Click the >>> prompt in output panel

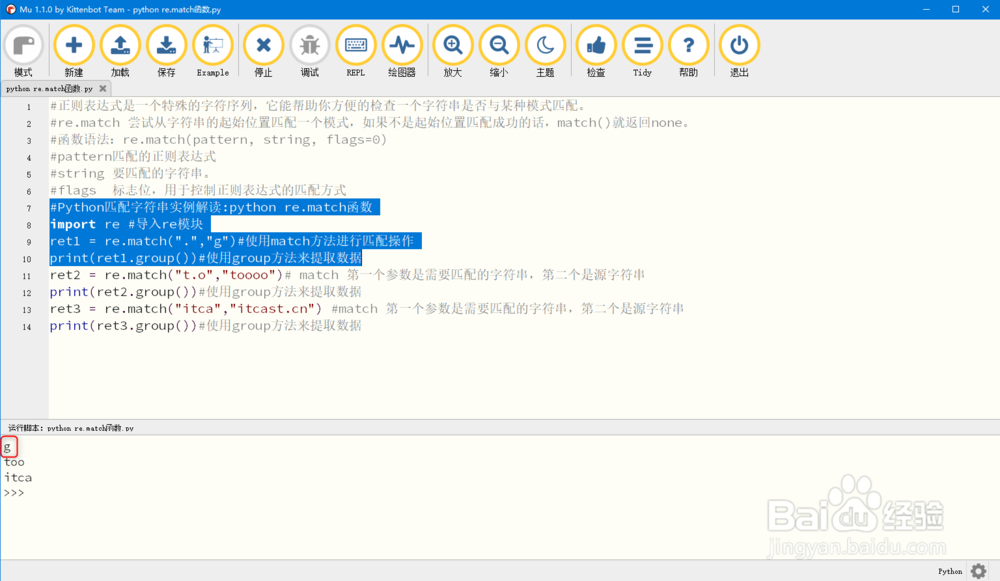pyautogui.click(x=14, y=493)
